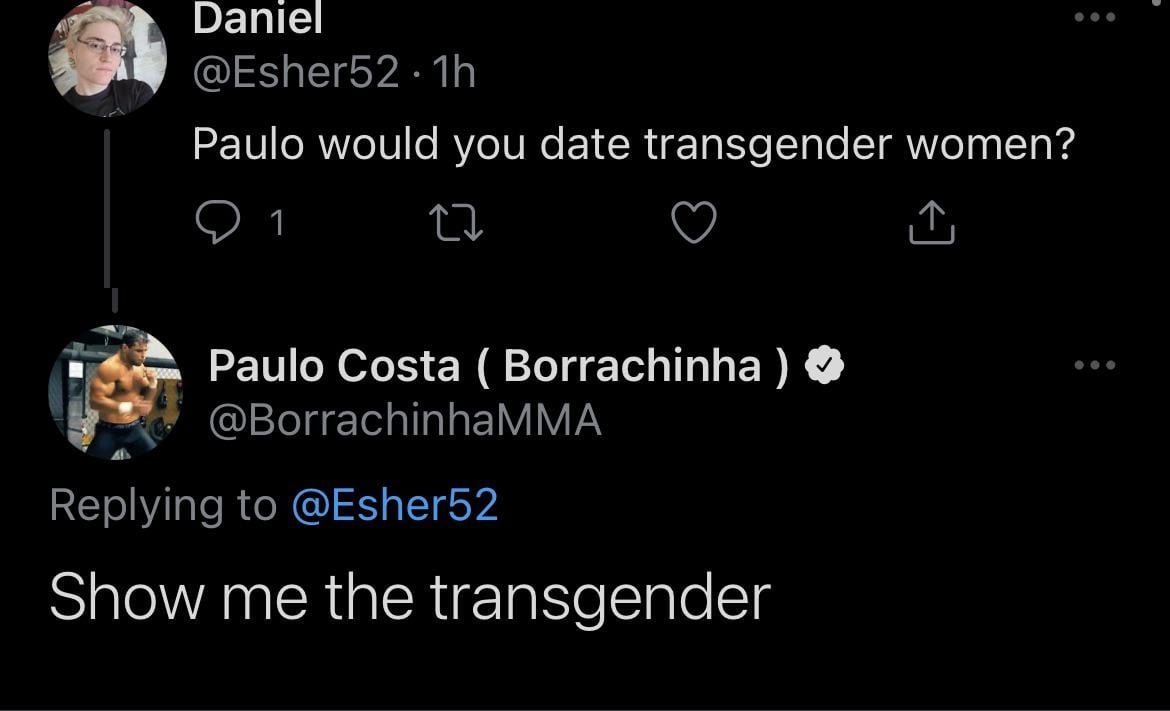This screenshot has width=1170, height=711.
Task: Open Paulo Costa's profile picture
Action: (x=116, y=392)
